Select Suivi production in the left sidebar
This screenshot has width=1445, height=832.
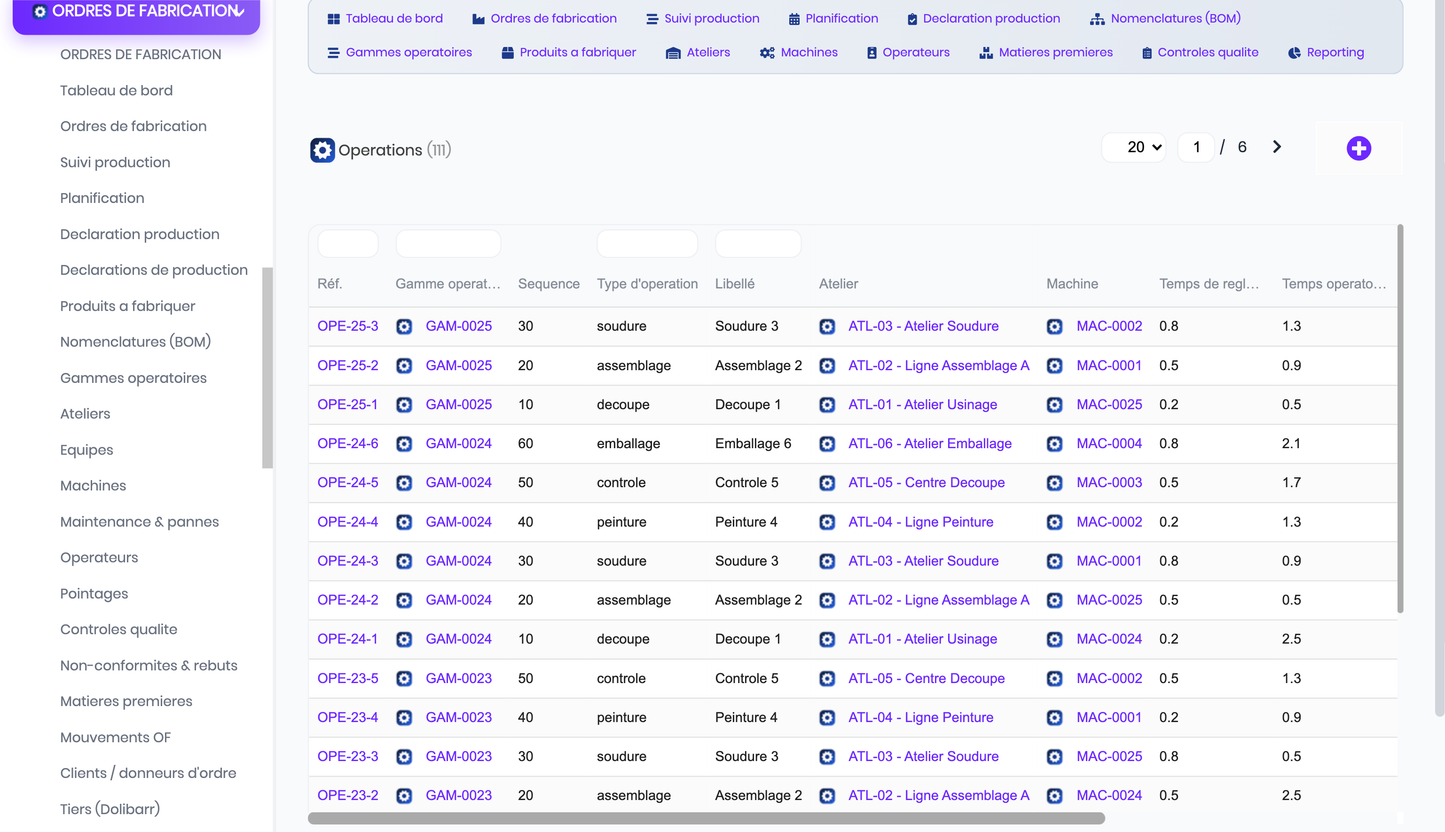(x=115, y=162)
